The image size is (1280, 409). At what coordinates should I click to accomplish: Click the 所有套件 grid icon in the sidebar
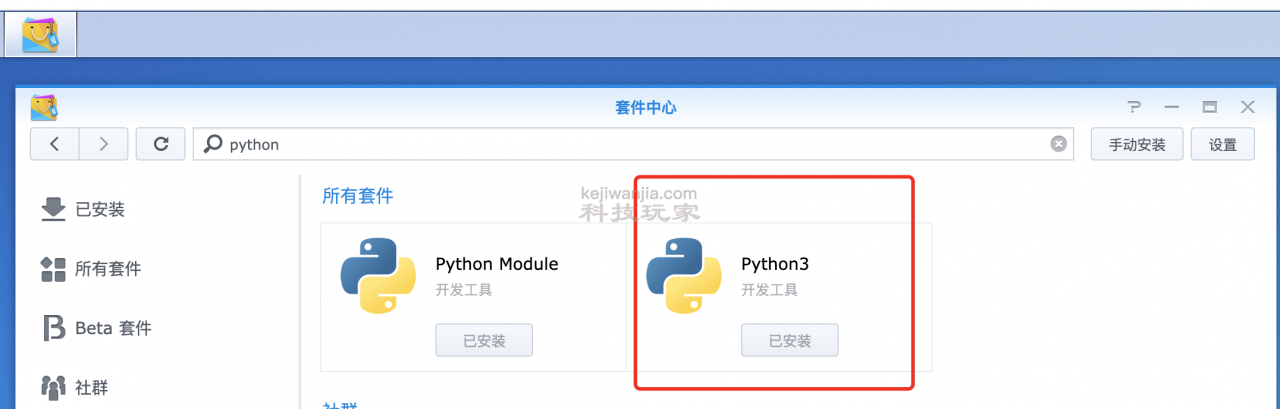[53, 268]
